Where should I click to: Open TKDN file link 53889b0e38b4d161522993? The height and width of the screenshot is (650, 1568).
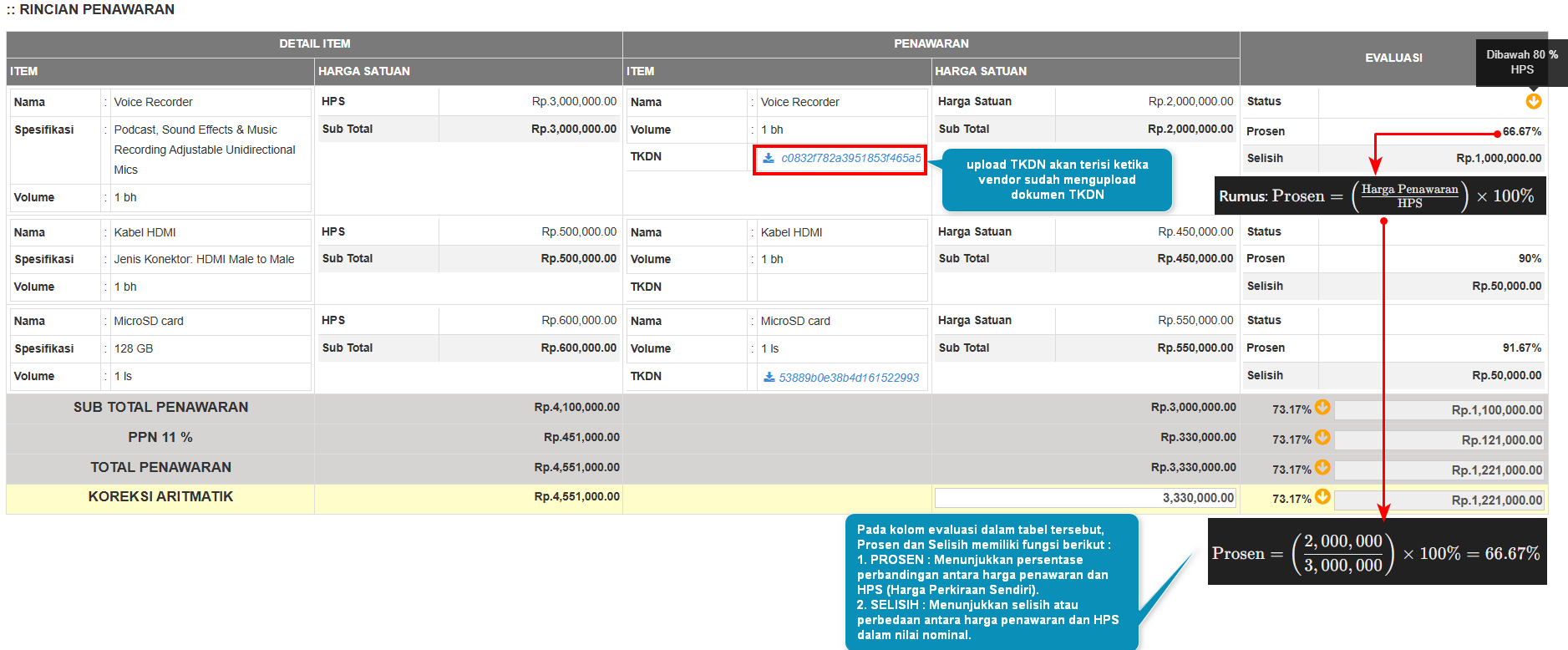[849, 378]
